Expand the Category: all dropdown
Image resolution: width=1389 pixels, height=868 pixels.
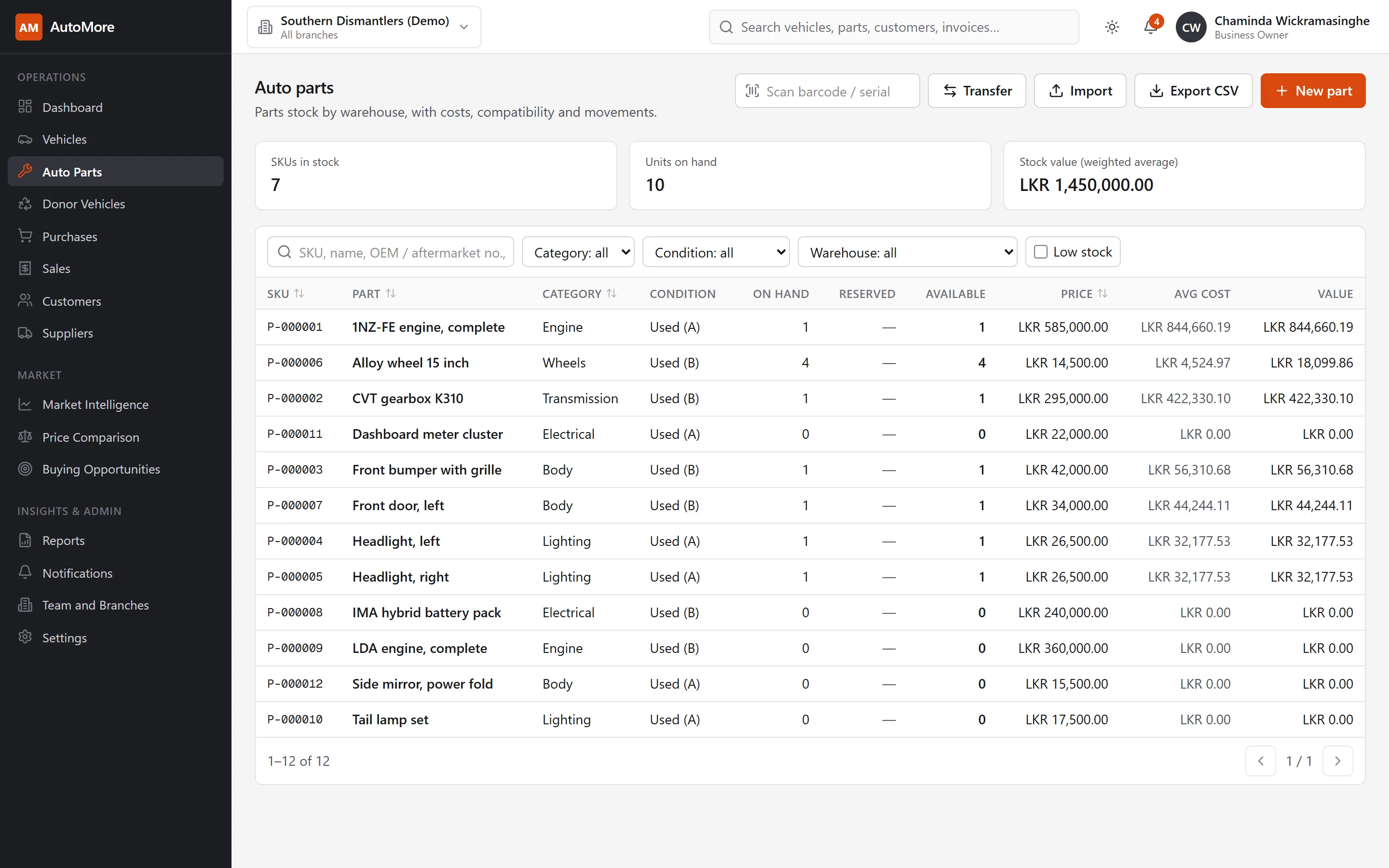(577, 252)
